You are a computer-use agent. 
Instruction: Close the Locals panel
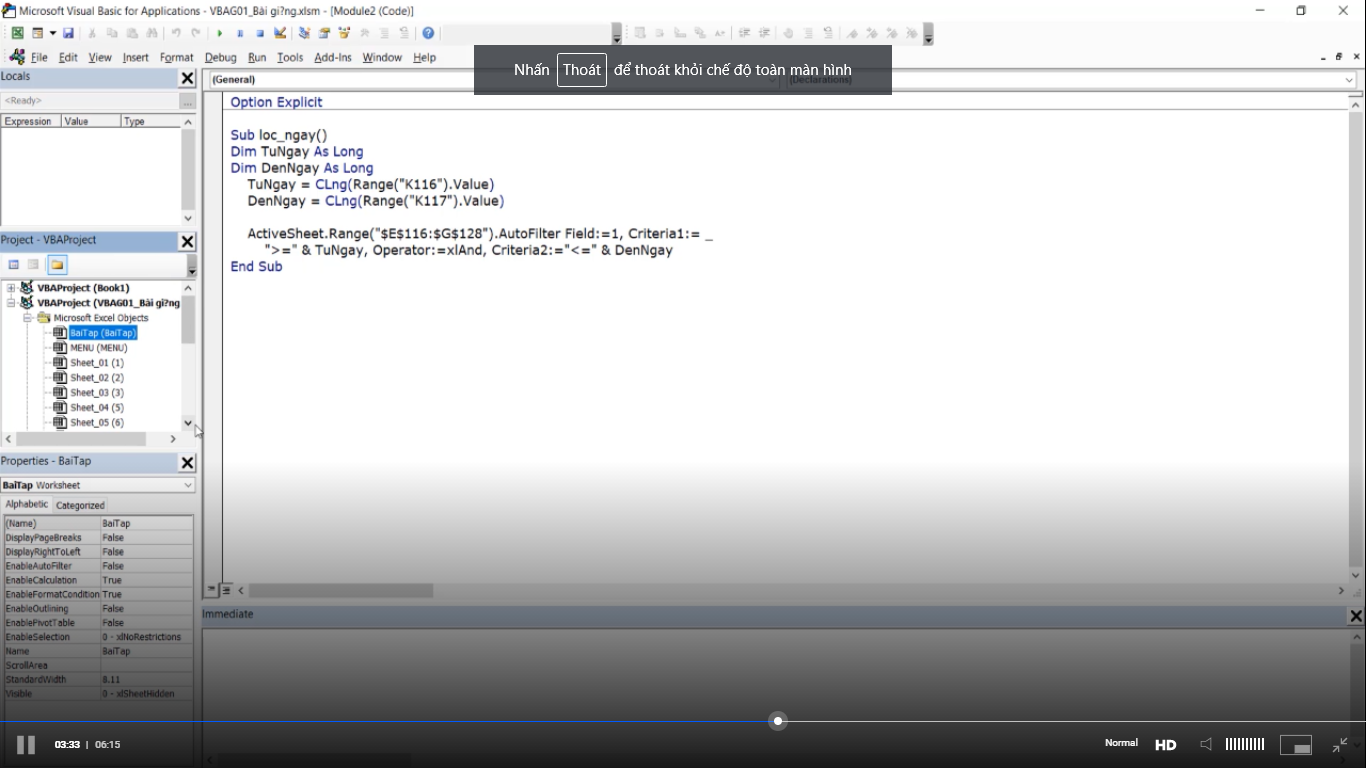point(187,78)
